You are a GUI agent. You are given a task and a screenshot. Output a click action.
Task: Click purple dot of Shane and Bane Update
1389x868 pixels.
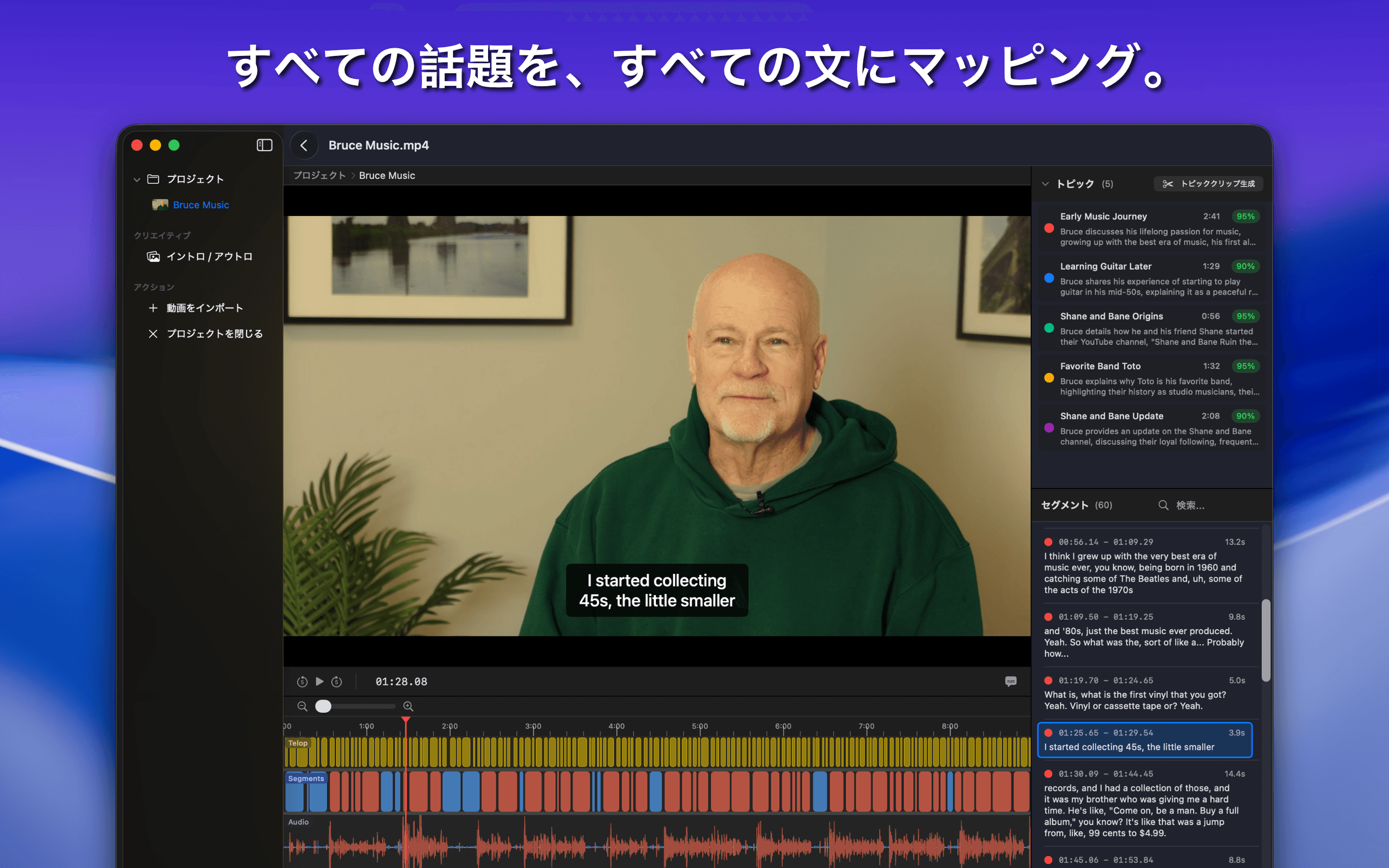coord(1049,428)
